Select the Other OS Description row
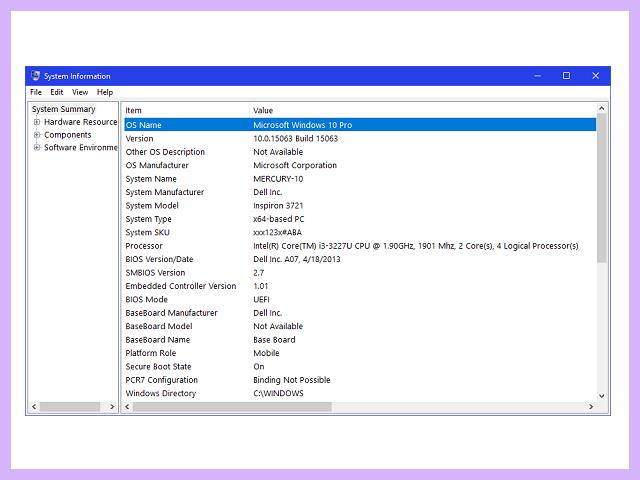This screenshot has height=480, width=640. pyautogui.click(x=360, y=152)
